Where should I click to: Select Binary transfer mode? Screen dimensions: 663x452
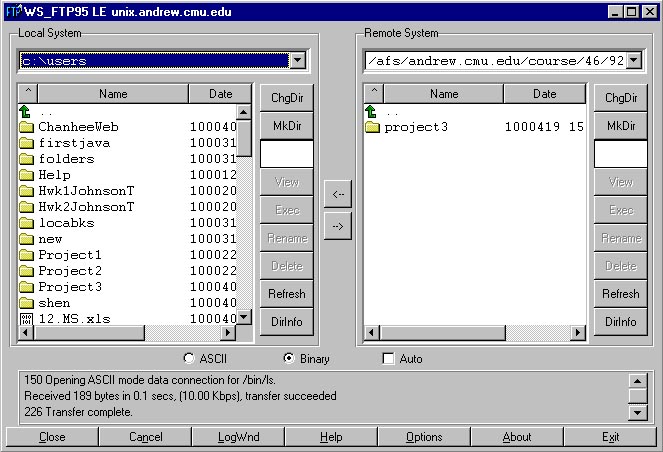[289, 359]
